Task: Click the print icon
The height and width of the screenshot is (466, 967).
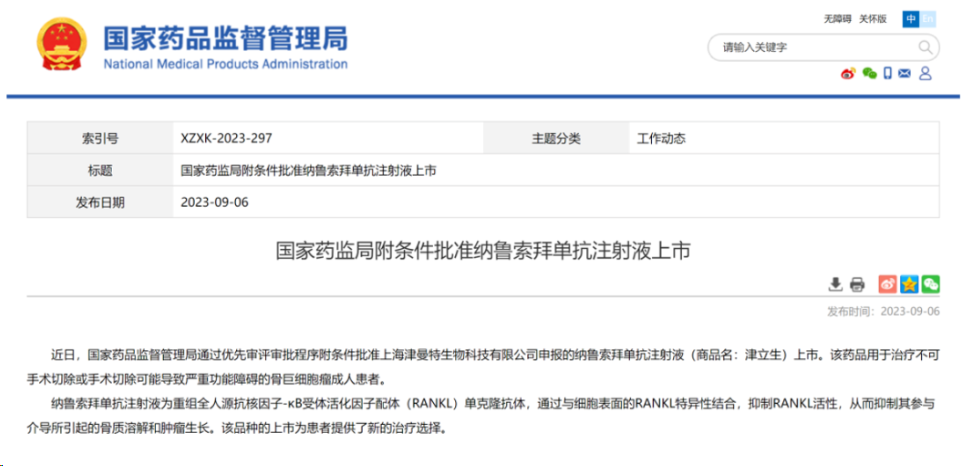Action: (x=857, y=284)
